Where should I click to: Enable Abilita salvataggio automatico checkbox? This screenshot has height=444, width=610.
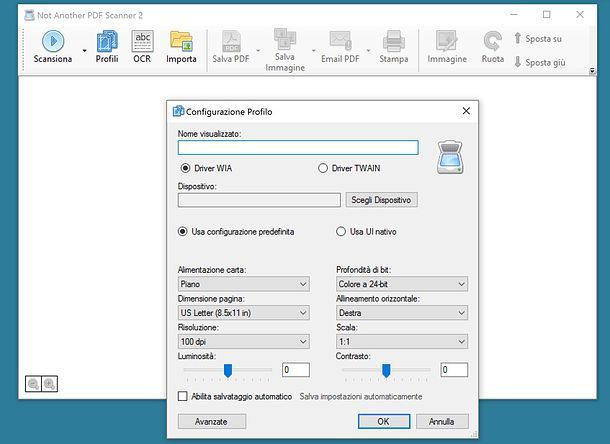point(182,397)
